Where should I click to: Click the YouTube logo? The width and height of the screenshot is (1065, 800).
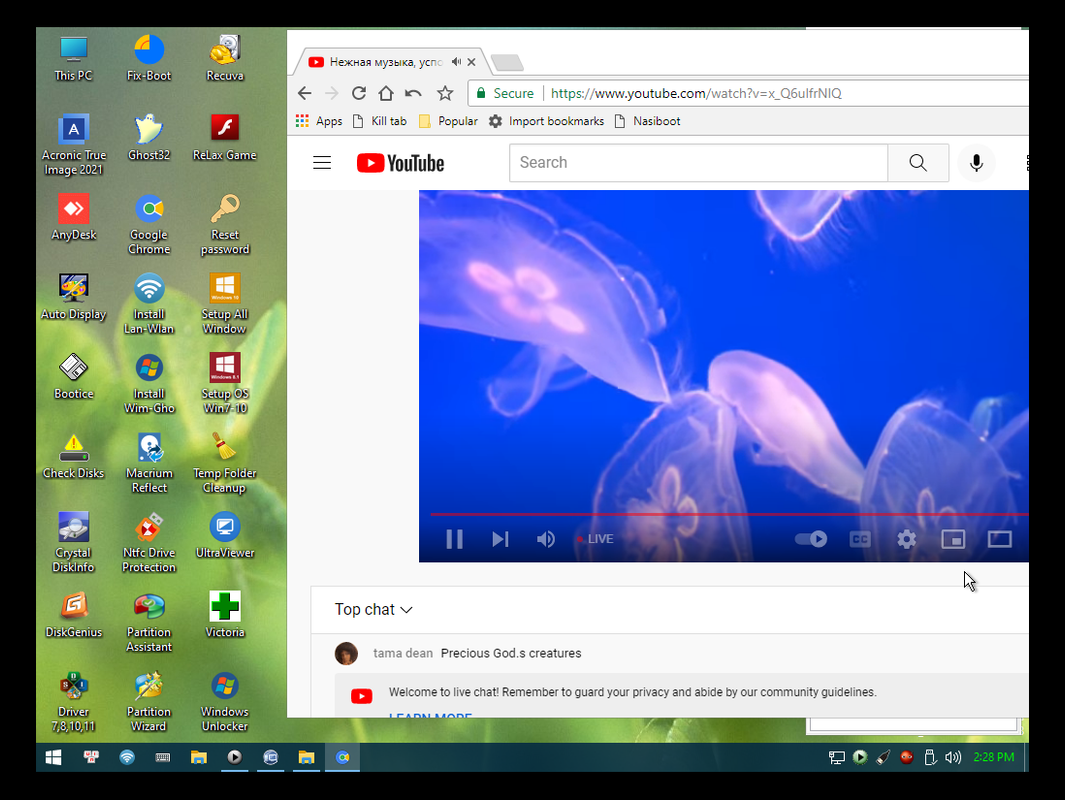[x=400, y=163]
